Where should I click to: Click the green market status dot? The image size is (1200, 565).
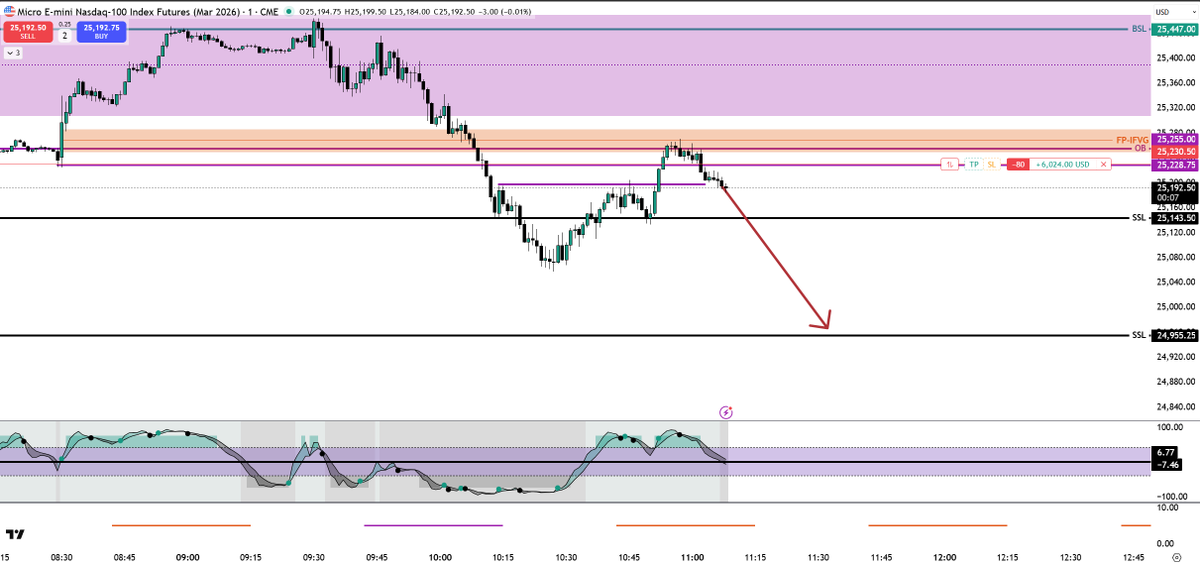click(x=289, y=12)
